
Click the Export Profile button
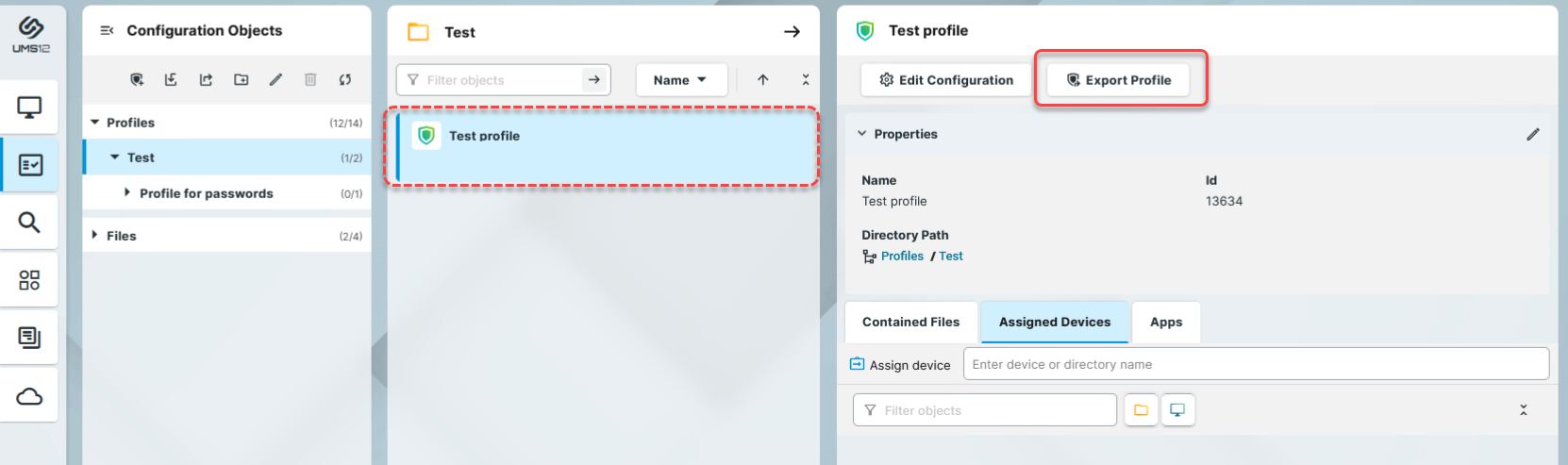[1118, 80]
